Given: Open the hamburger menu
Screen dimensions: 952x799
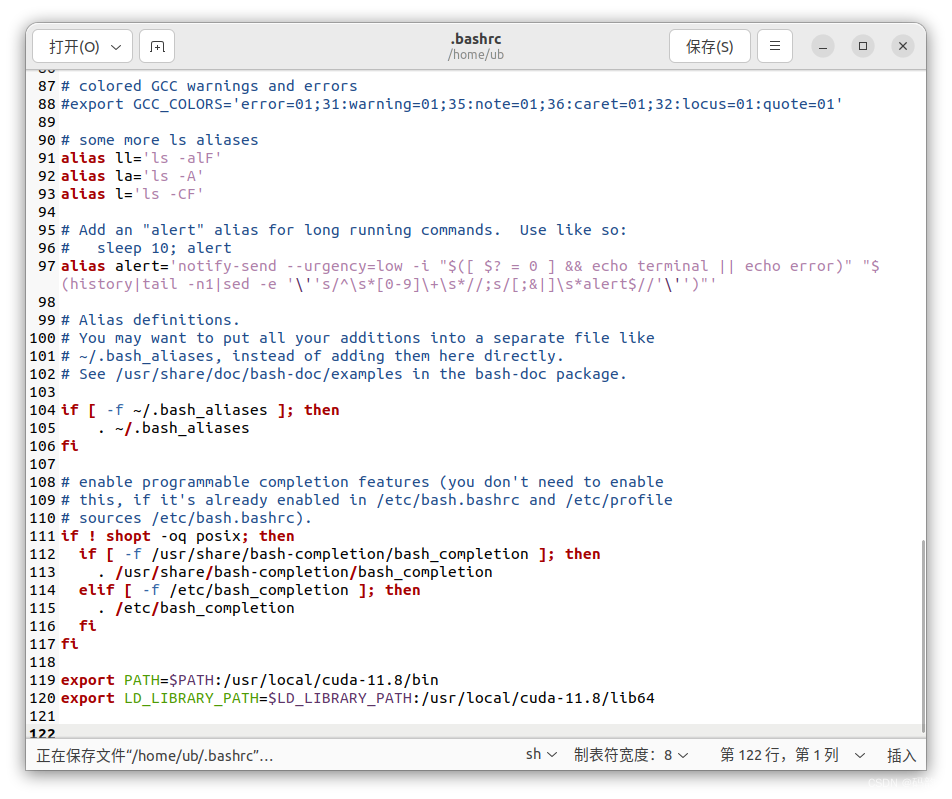Looking at the screenshot, I should pos(775,46).
